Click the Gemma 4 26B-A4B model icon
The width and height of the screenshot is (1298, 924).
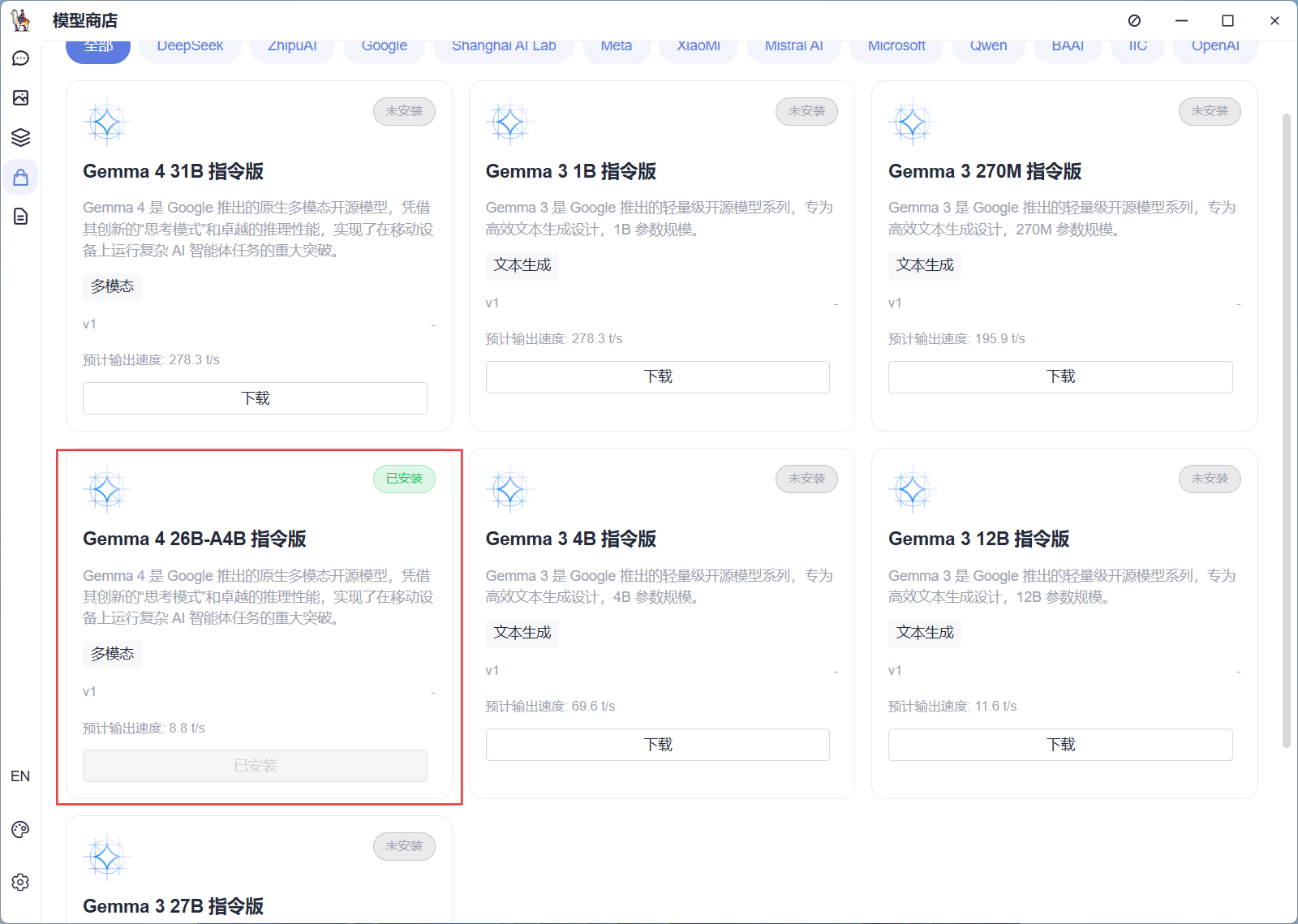pyautogui.click(x=106, y=490)
